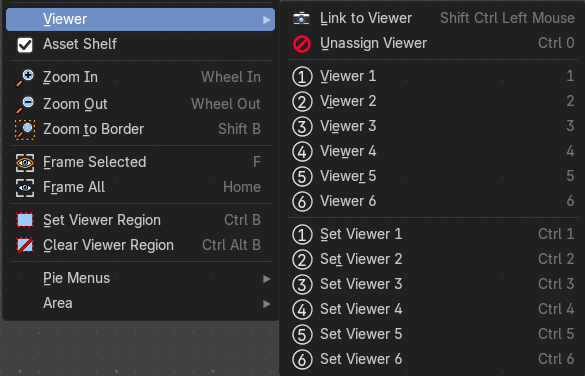Click the Zoom to Border dashed magnifier icon
Screen dimensions: 585x376
click(x=25, y=130)
